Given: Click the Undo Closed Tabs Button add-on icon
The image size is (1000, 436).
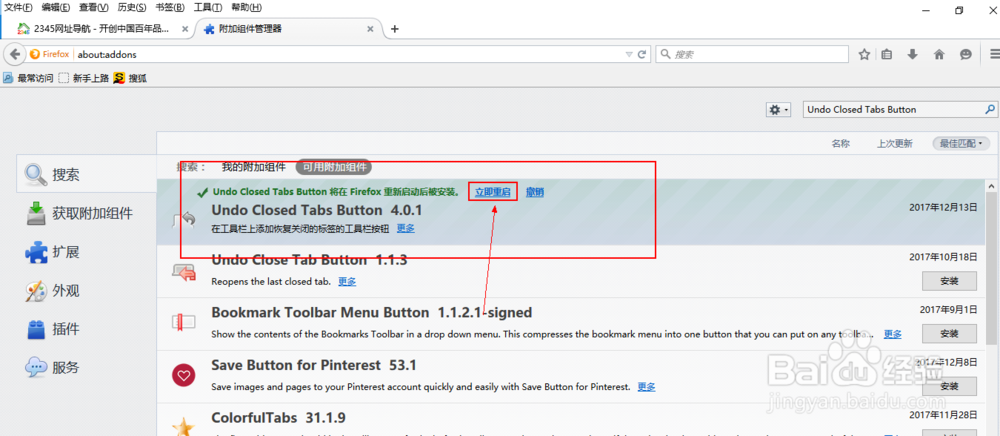Looking at the screenshot, I should pos(184,219).
